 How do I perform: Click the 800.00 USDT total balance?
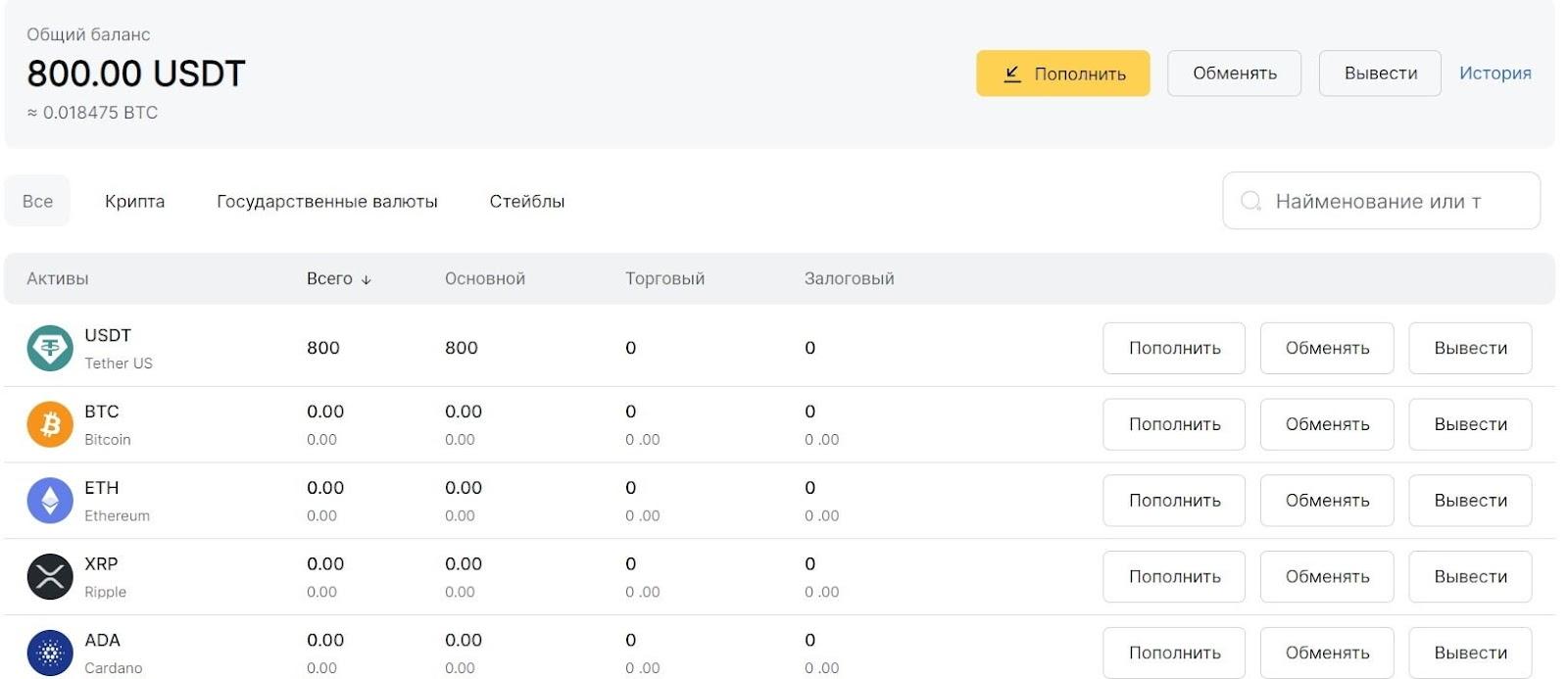tap(136, 73)
